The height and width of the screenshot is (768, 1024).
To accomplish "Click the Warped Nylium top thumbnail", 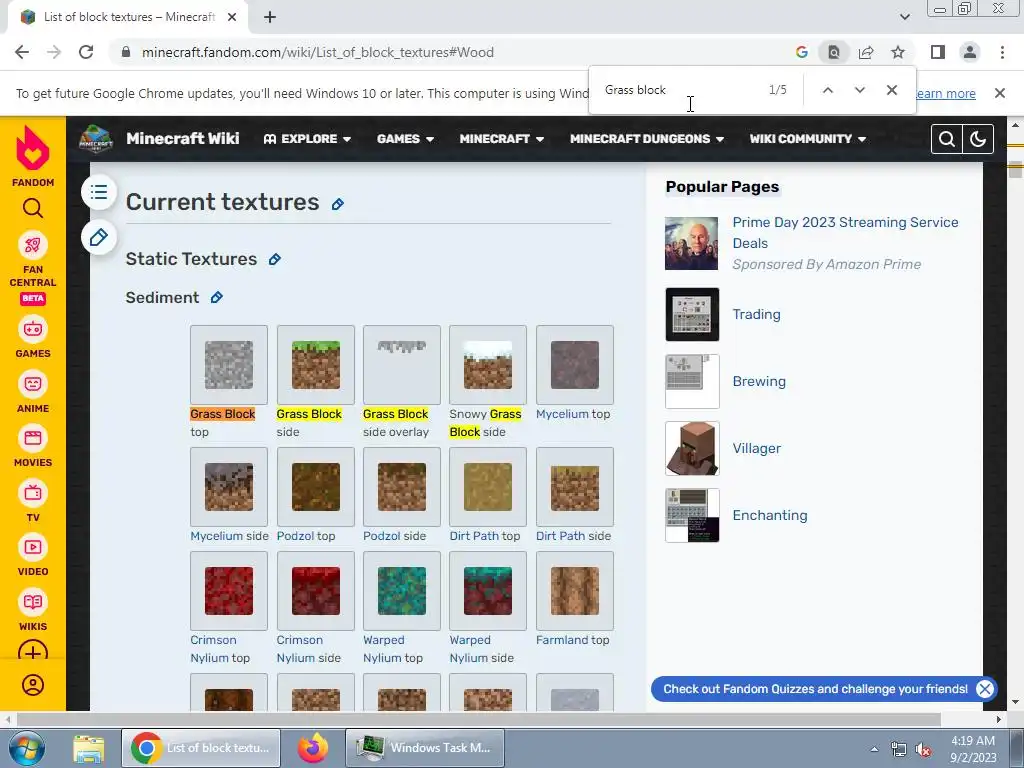I will click(x=402, y=591).
